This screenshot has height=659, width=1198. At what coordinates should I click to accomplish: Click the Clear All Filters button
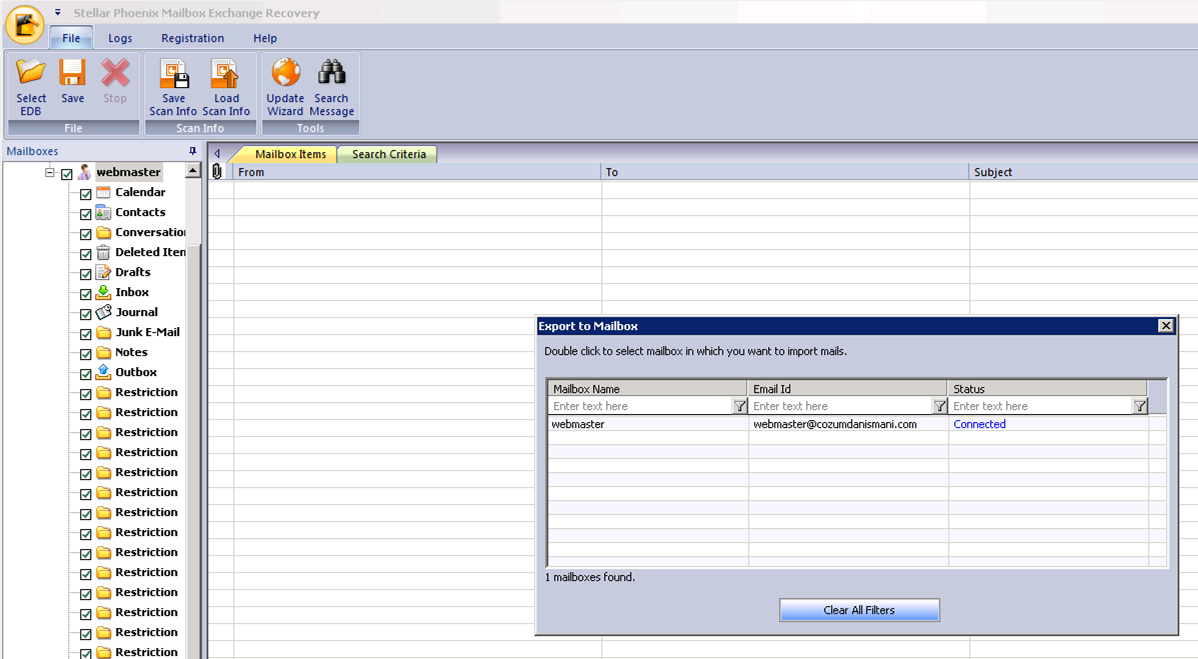(x=860, y=610)
